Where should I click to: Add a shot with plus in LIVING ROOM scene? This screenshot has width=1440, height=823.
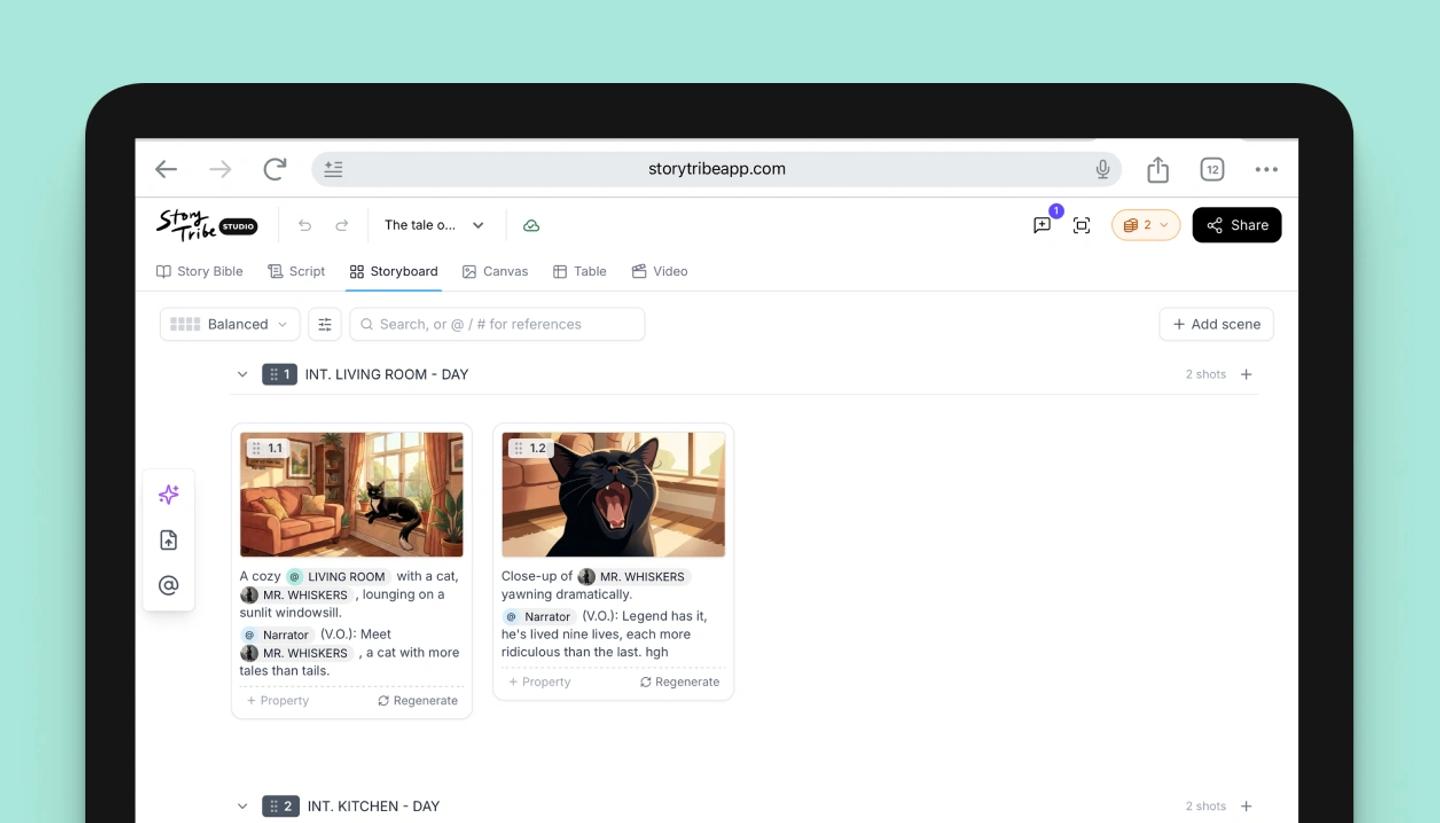(1246, 374)
